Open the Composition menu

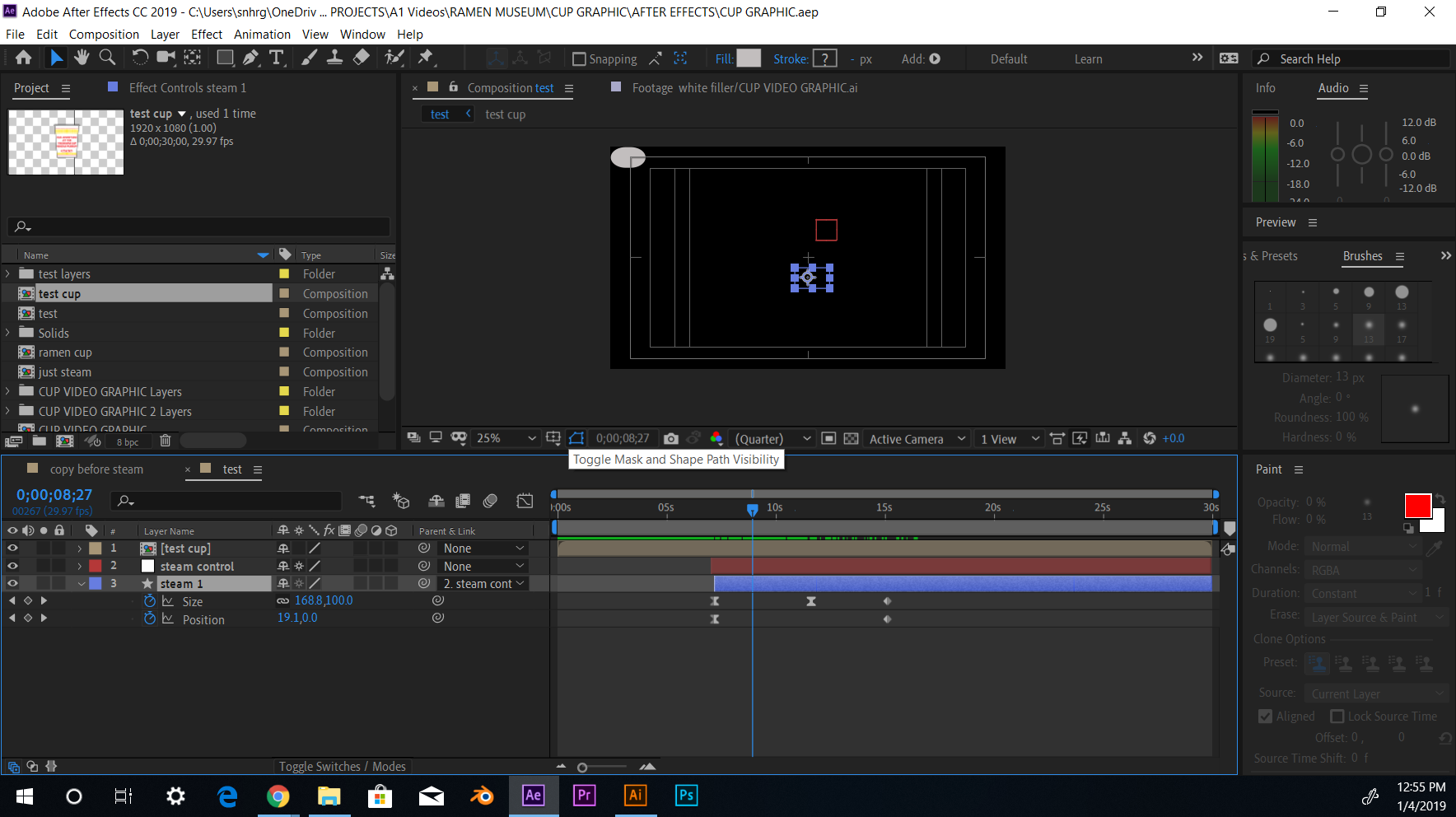[x=104, y=35]
